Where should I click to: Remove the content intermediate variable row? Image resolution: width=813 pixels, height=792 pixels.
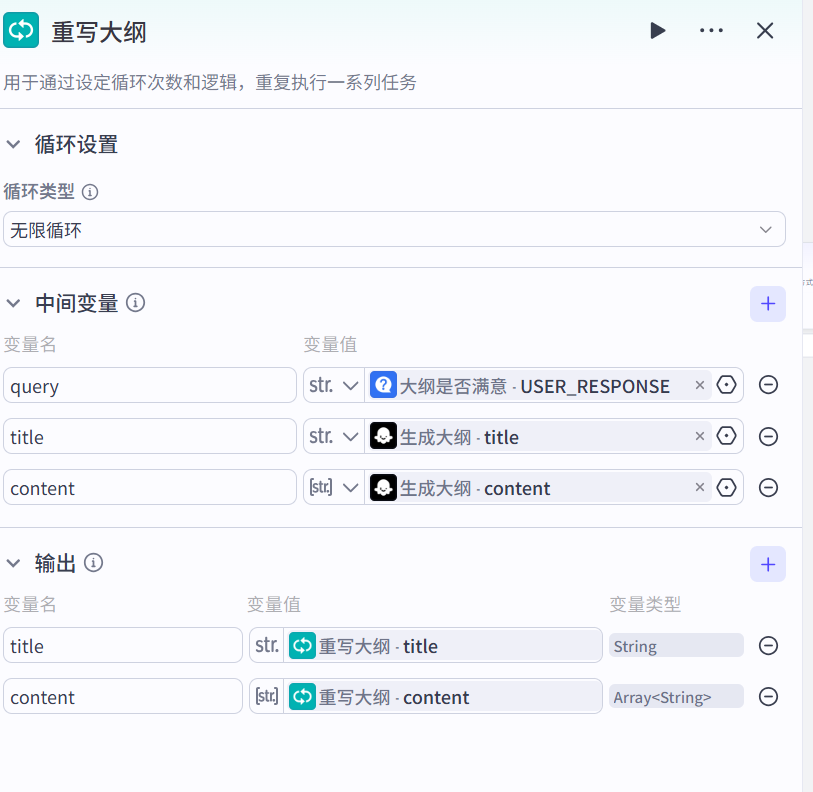click(x=768, y=488)
